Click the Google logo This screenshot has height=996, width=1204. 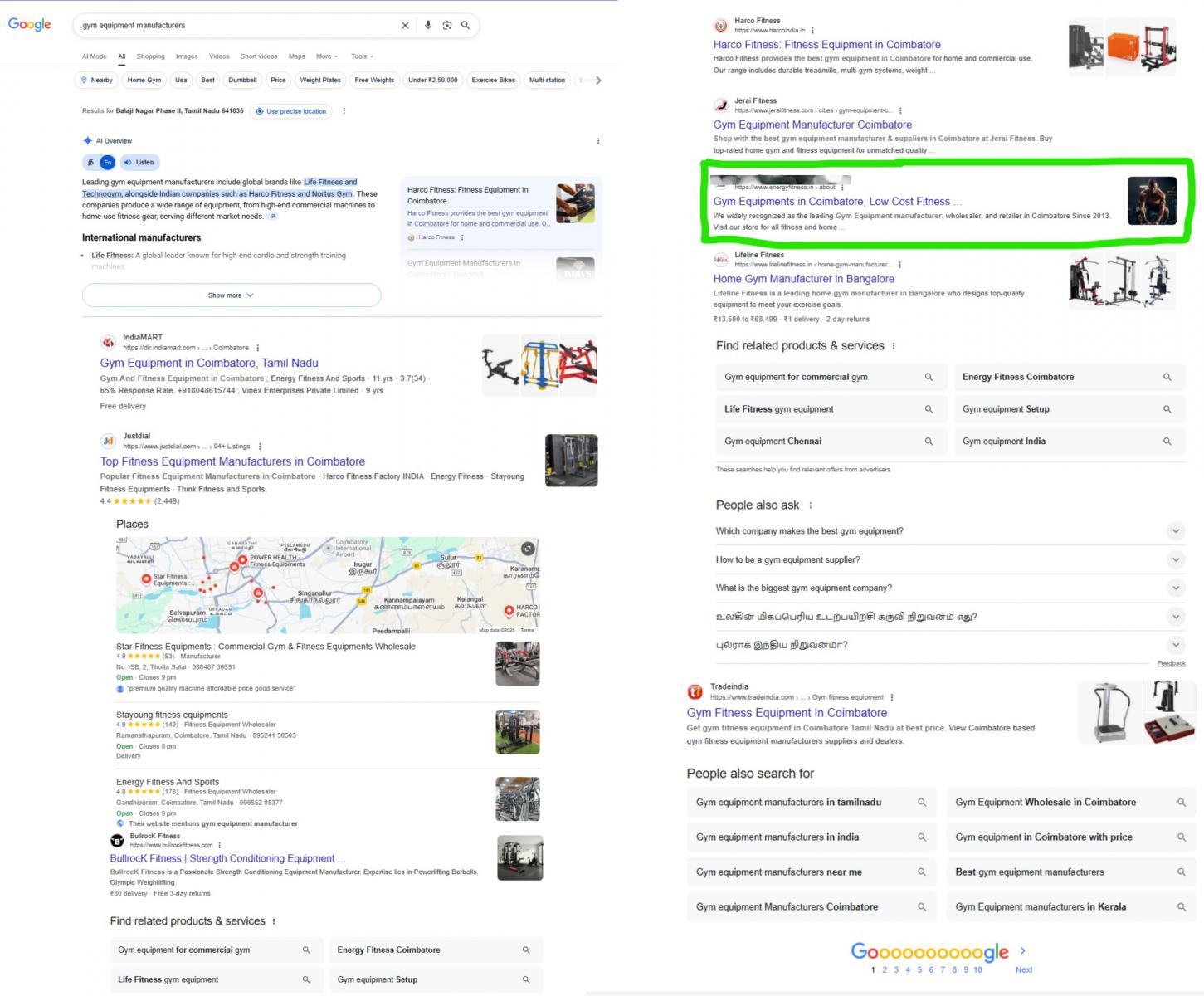(29, 24)
